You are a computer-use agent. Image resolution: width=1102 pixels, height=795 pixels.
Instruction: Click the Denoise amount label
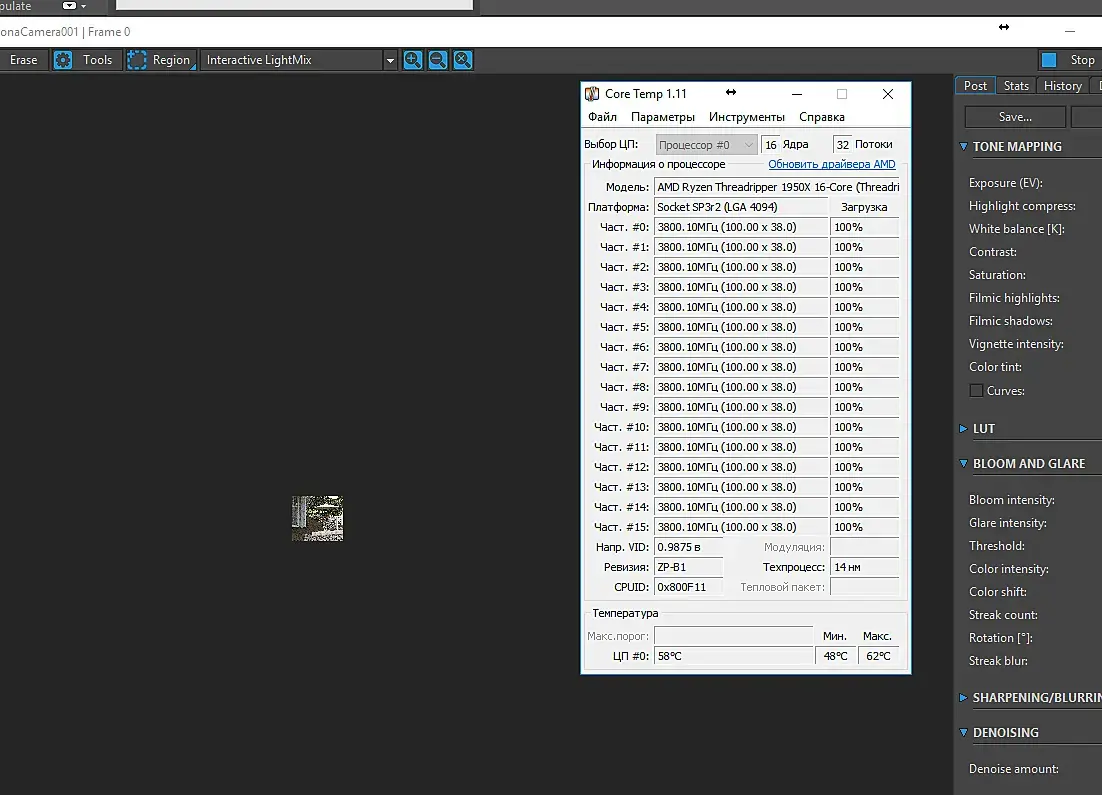1013,769
